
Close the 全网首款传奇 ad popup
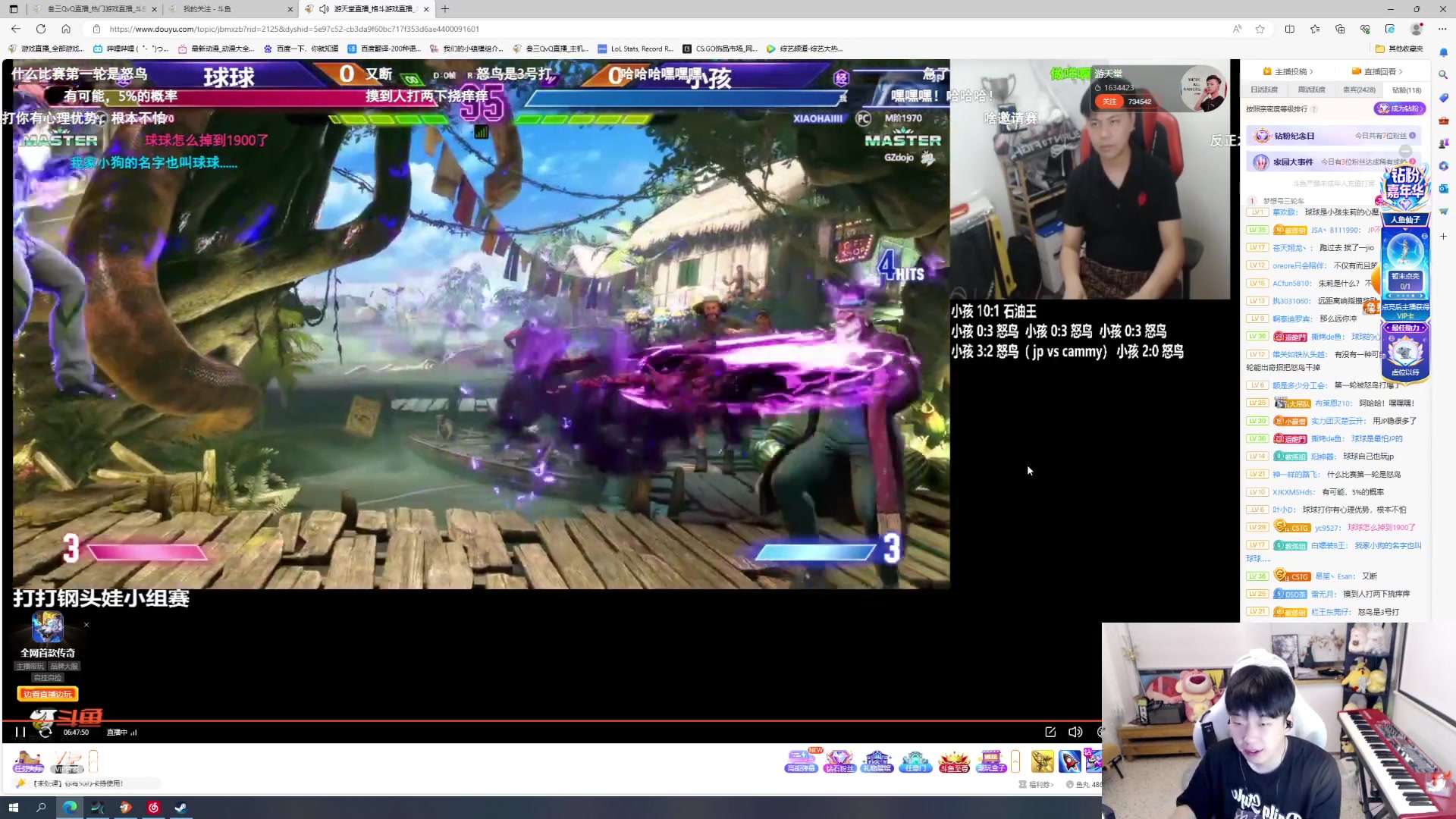tap(86, 625)
